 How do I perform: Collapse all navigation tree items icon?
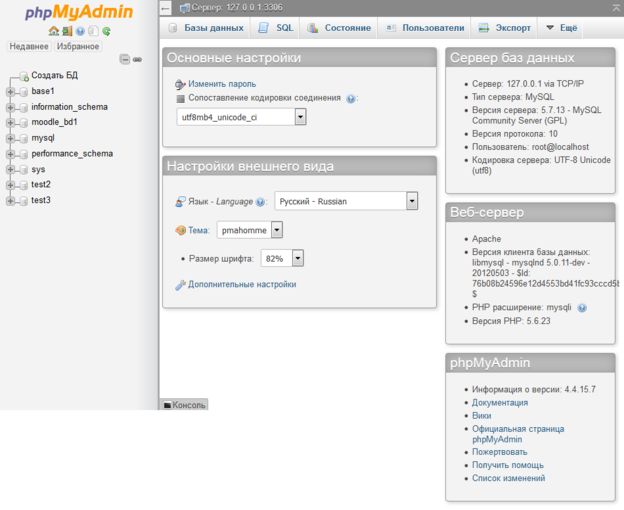[125, 59]
